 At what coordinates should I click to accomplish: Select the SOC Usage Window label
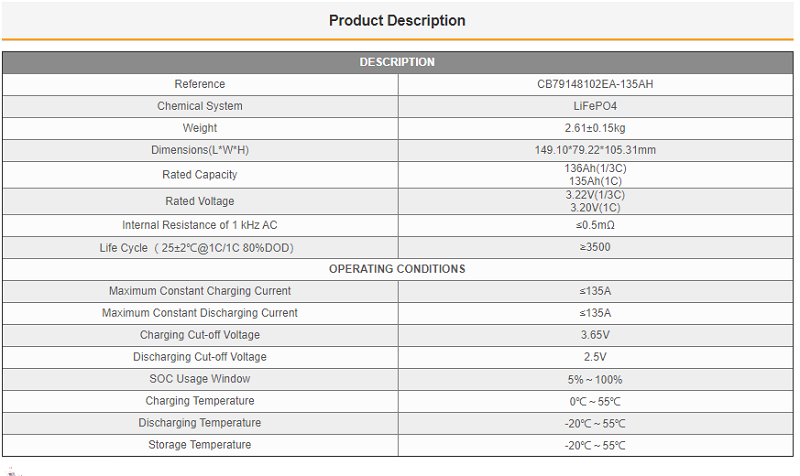[199, 379]
